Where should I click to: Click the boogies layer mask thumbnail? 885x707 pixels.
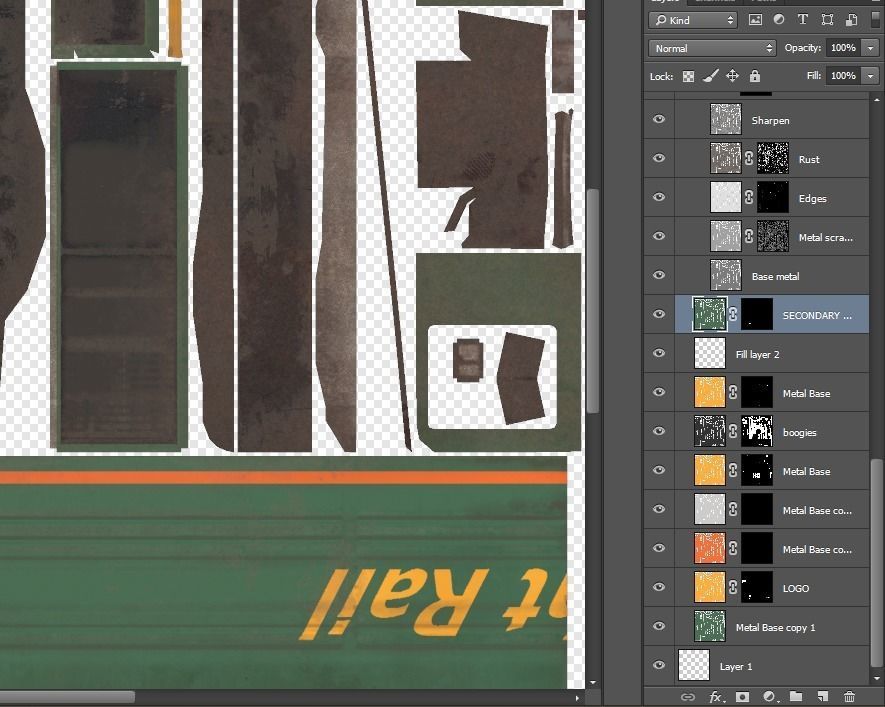757,431
